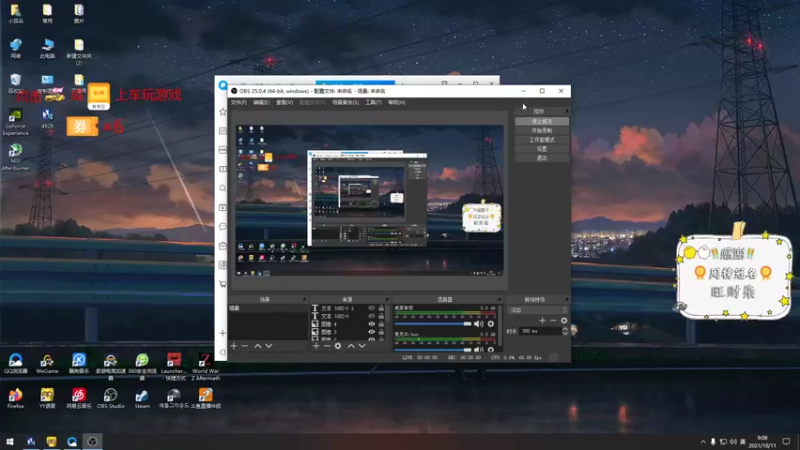
Task: Adjust the microphone volume slider
Action: [x=433, y=350]
